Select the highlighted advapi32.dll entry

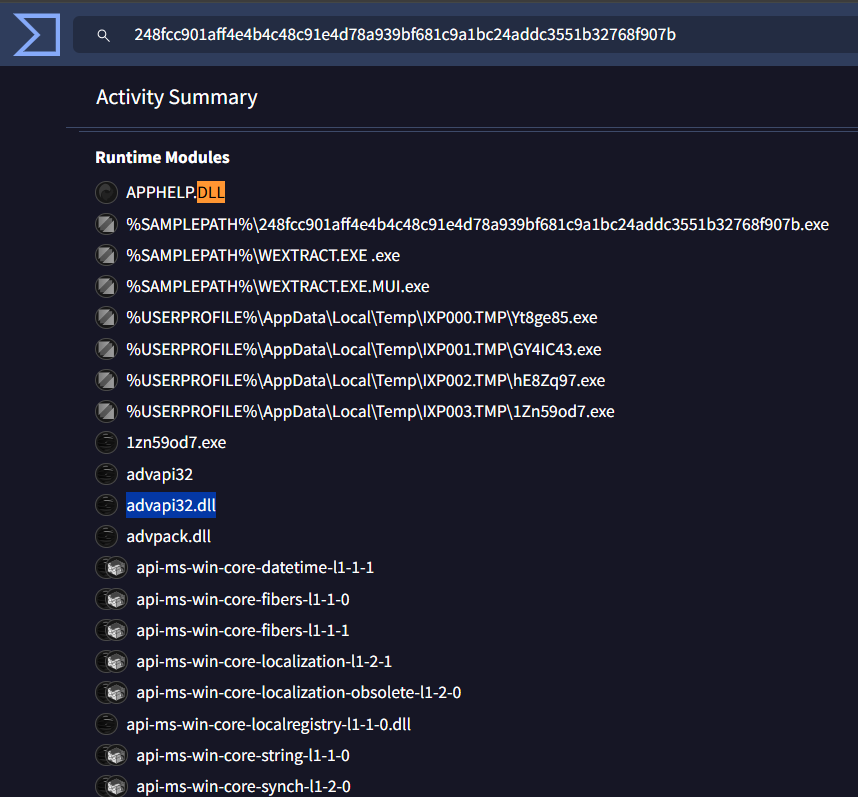pos(171,505)
